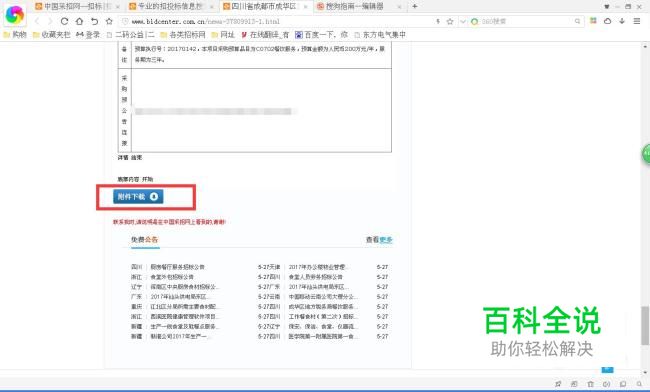Click the magnifier icon in search box
This screenshot has width=650, height=392.
pos(577,21)
